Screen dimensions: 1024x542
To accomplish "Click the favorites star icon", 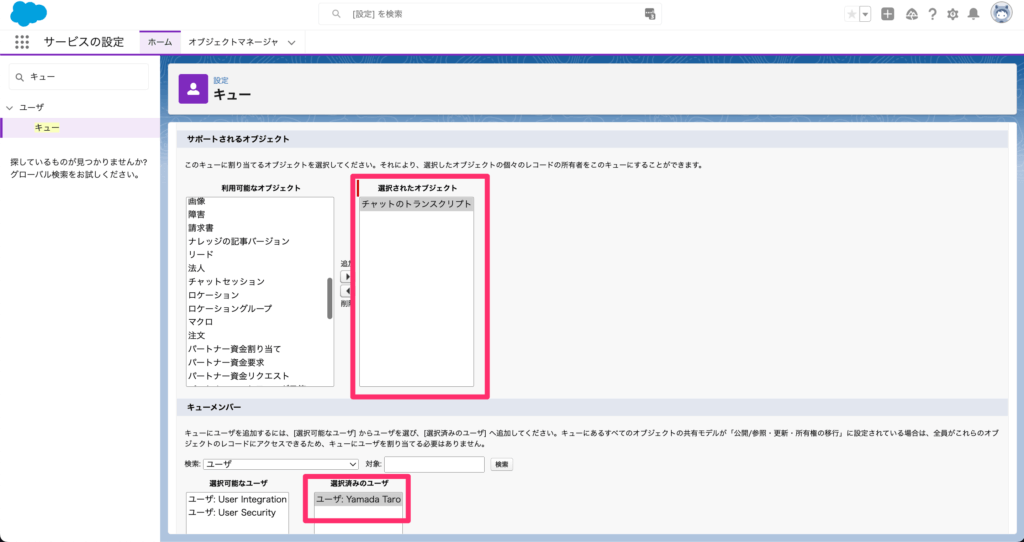I will (x=851, y=14).
